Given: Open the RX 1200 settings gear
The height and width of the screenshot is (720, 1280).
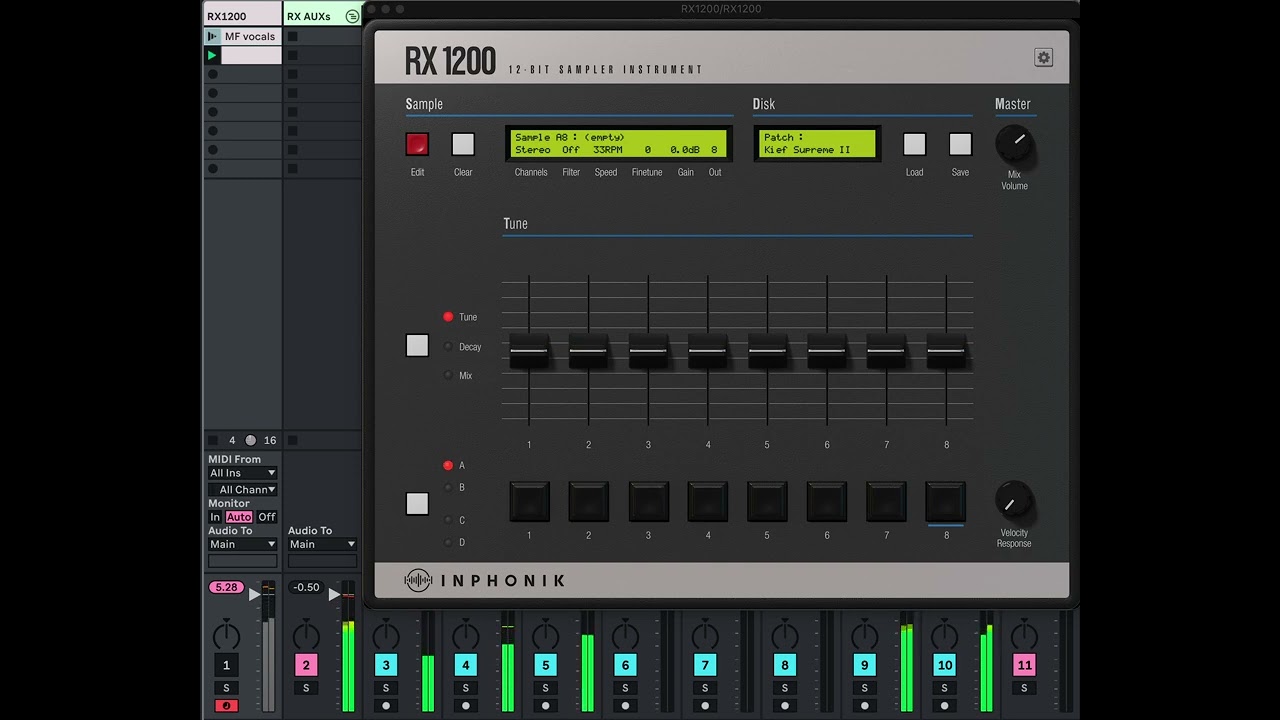Looking at the screenshot, I should (x=1043, y=58).
